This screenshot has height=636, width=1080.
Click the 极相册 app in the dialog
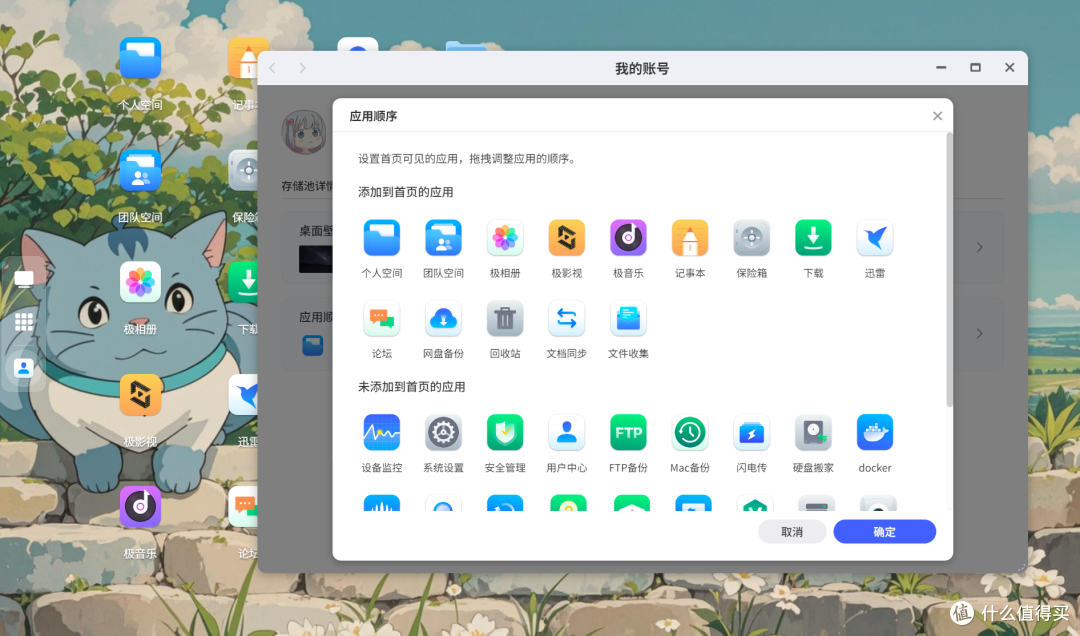click(x=505, y=238)
